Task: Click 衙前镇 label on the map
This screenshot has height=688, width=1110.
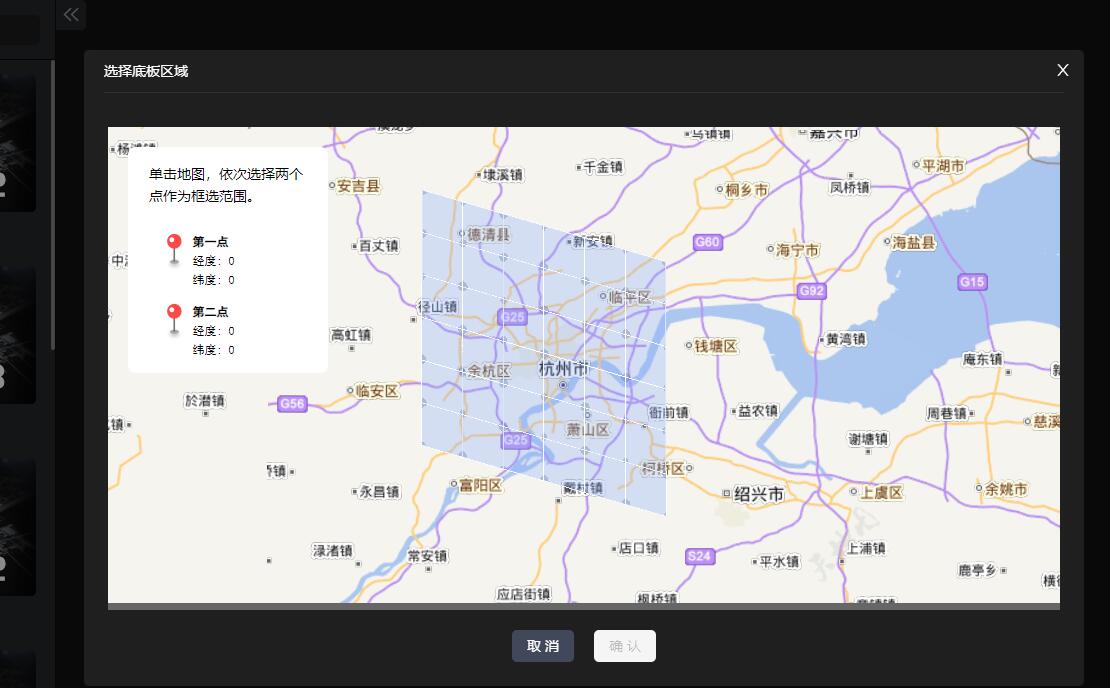Action: click(669, 412)
